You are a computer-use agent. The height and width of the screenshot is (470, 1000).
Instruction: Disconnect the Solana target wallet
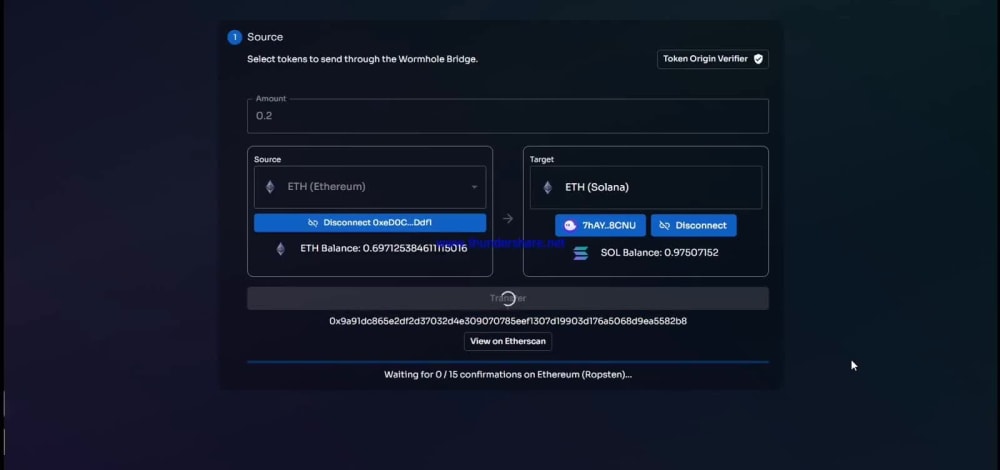pyautogui.click(x=694, y=225)
